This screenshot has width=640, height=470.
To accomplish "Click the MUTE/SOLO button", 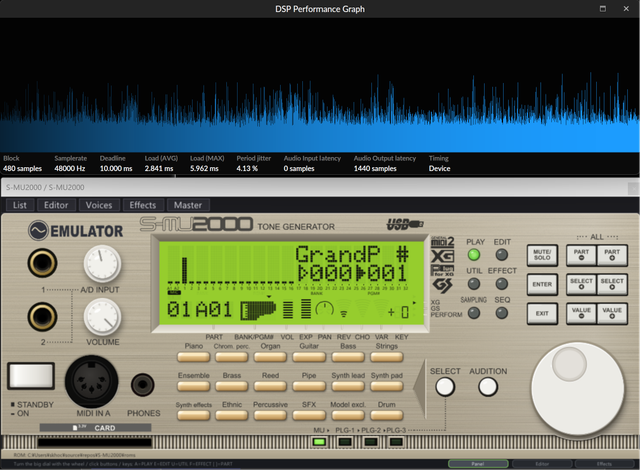I will tap(542, 255).
